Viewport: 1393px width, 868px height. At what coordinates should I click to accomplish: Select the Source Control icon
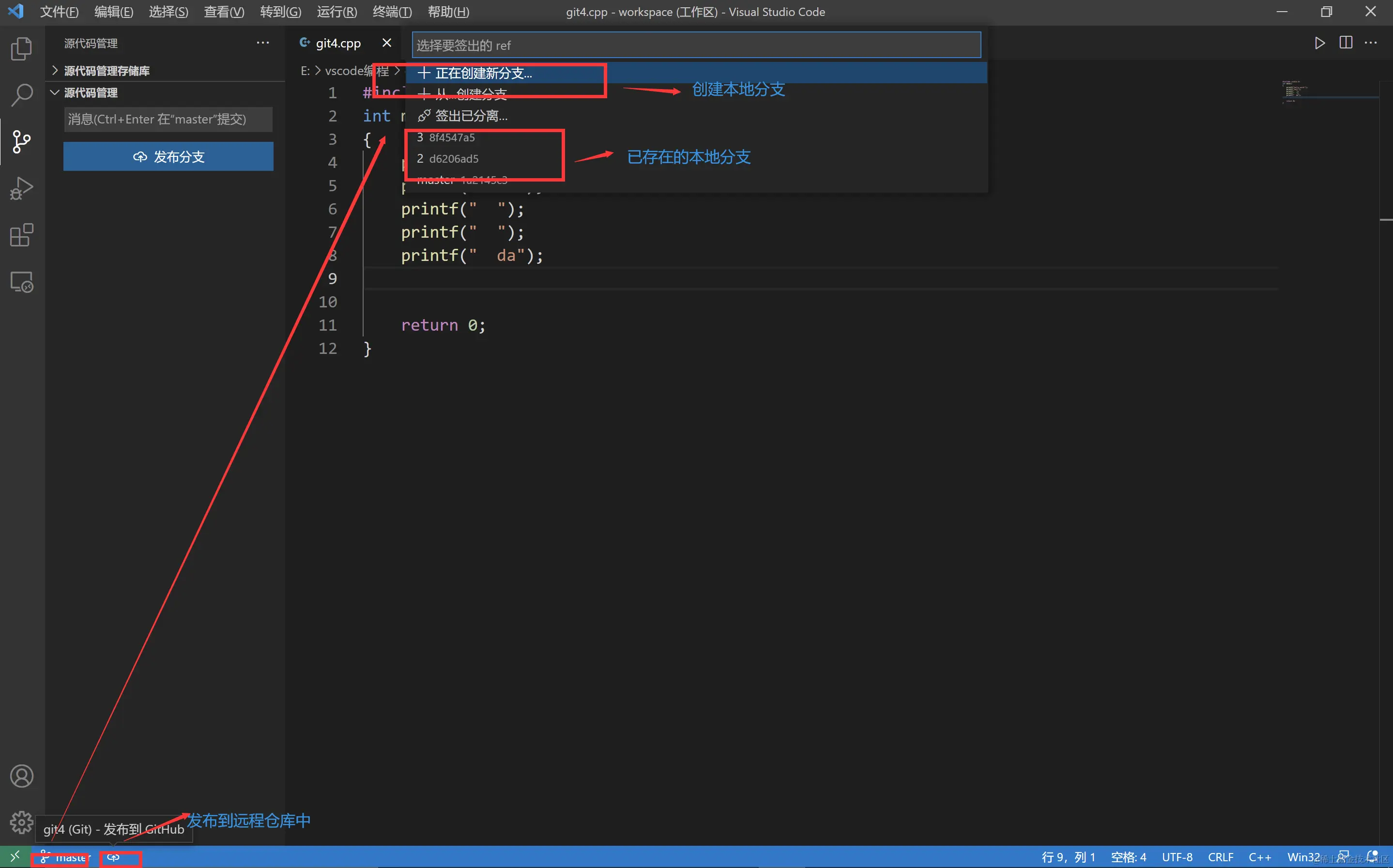pos(22,142)
